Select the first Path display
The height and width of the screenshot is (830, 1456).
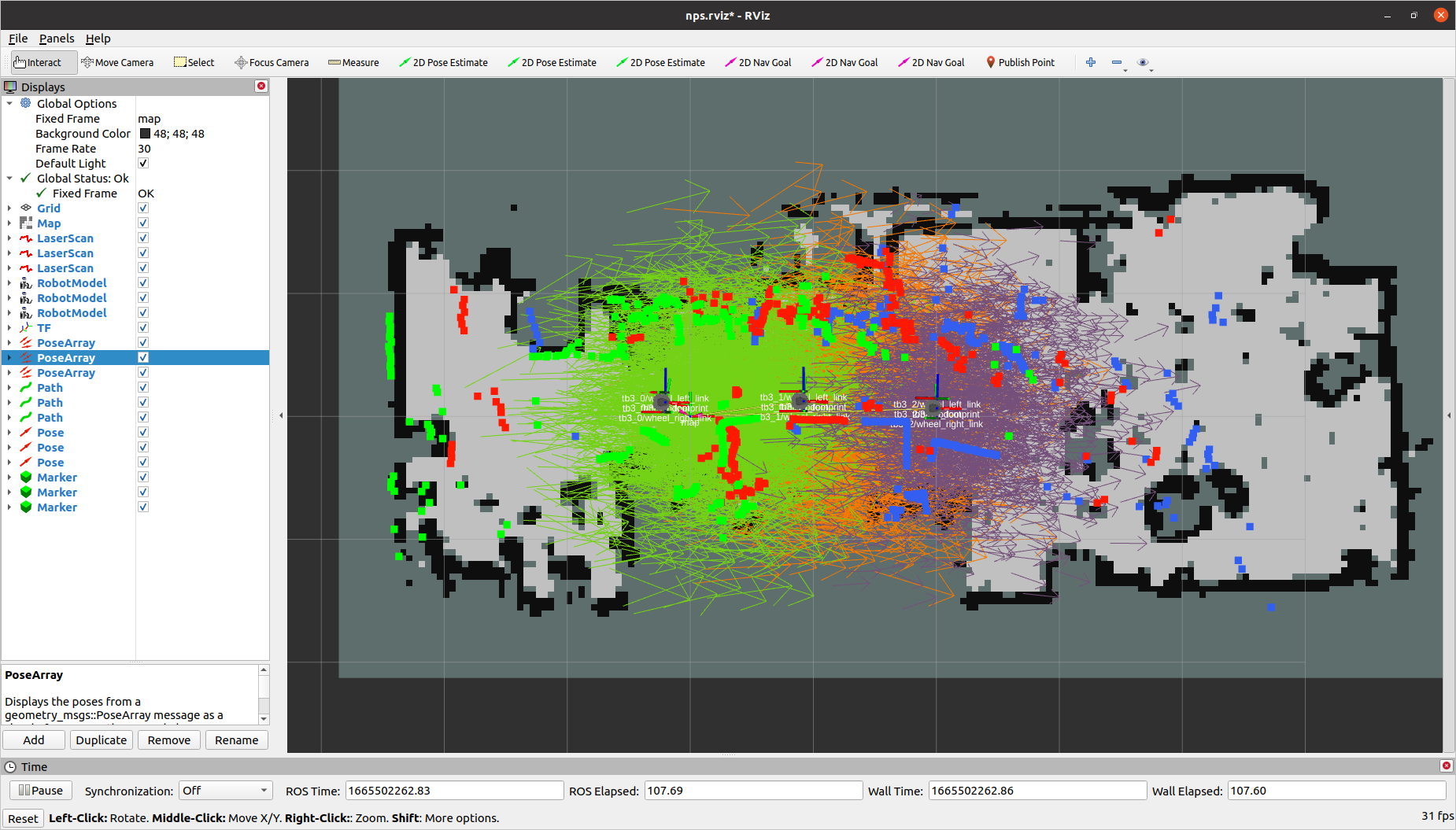[x=50, y=388]
